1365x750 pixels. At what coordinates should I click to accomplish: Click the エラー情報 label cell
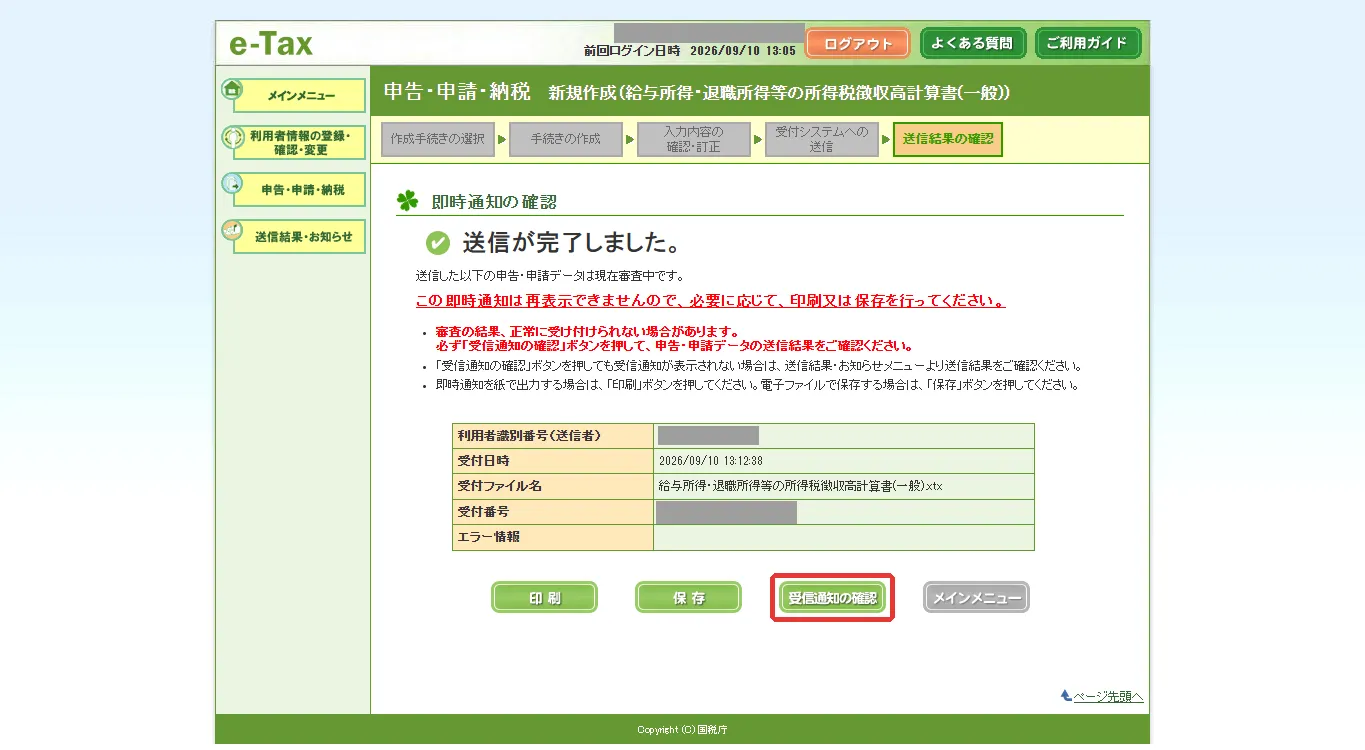(553, 537)
